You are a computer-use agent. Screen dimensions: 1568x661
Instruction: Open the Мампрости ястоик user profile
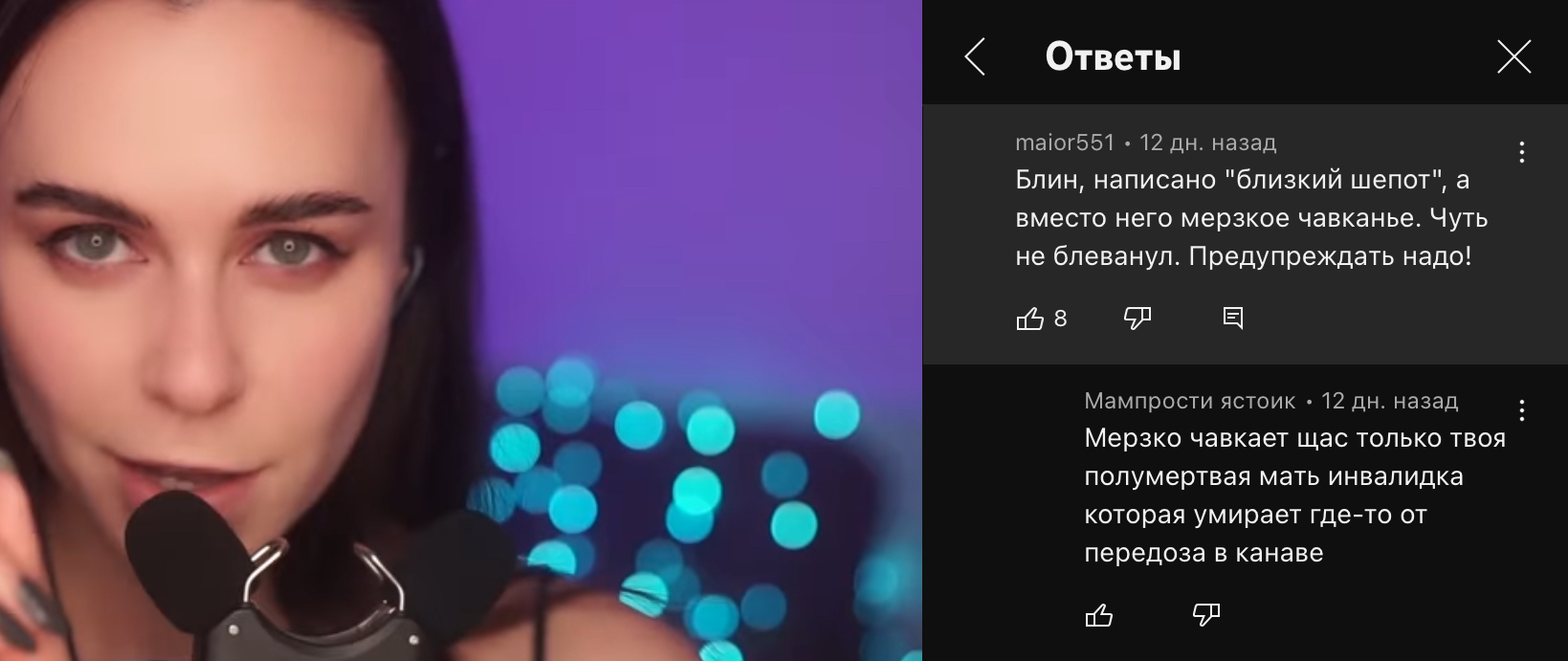(1189, 401)
